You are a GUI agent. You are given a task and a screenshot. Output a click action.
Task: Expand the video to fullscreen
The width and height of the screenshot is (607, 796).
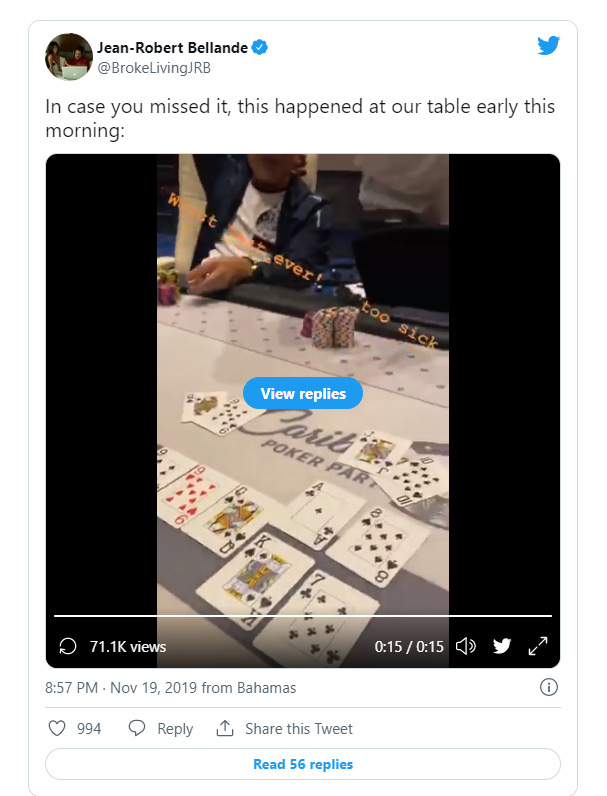(537, 646)
